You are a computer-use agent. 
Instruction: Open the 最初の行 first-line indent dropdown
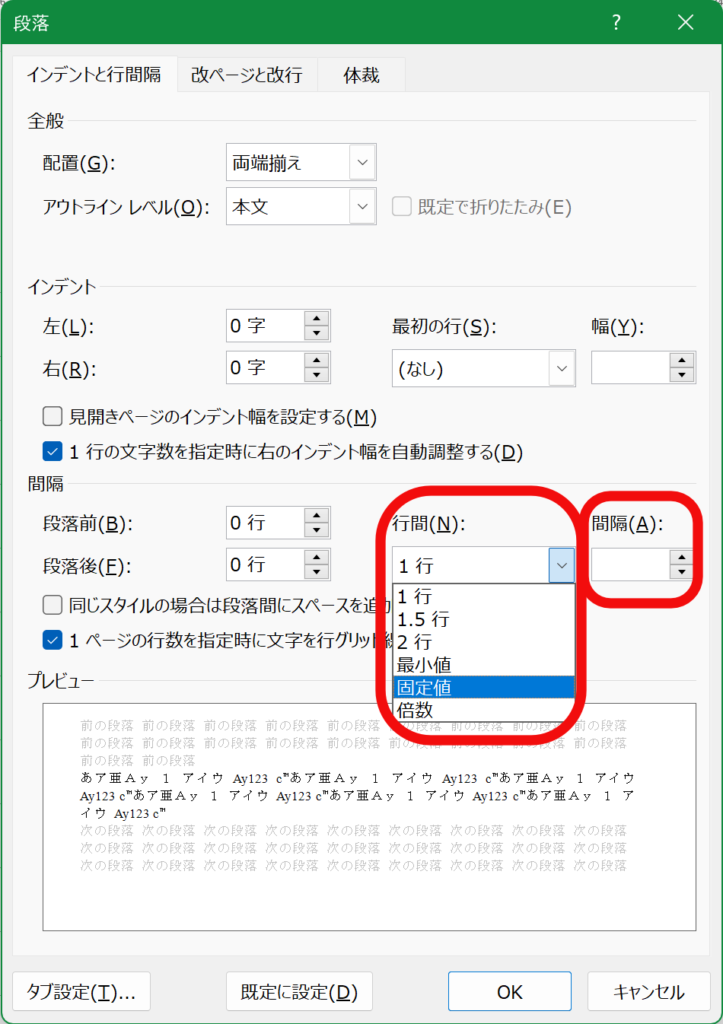tap(561, 369)
